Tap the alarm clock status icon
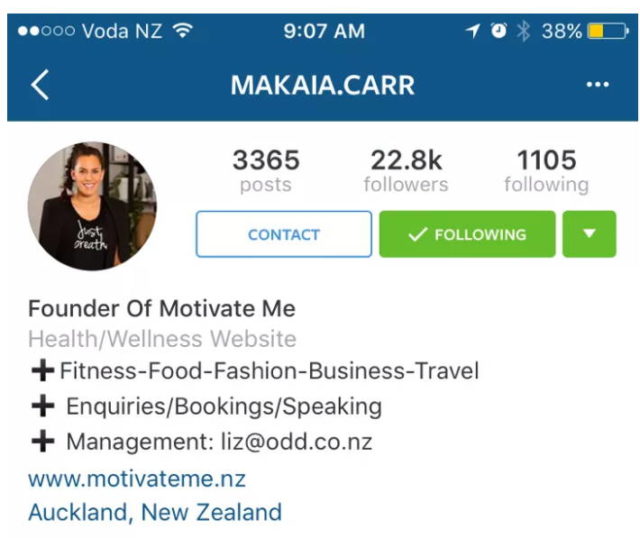 pos(498,31)
